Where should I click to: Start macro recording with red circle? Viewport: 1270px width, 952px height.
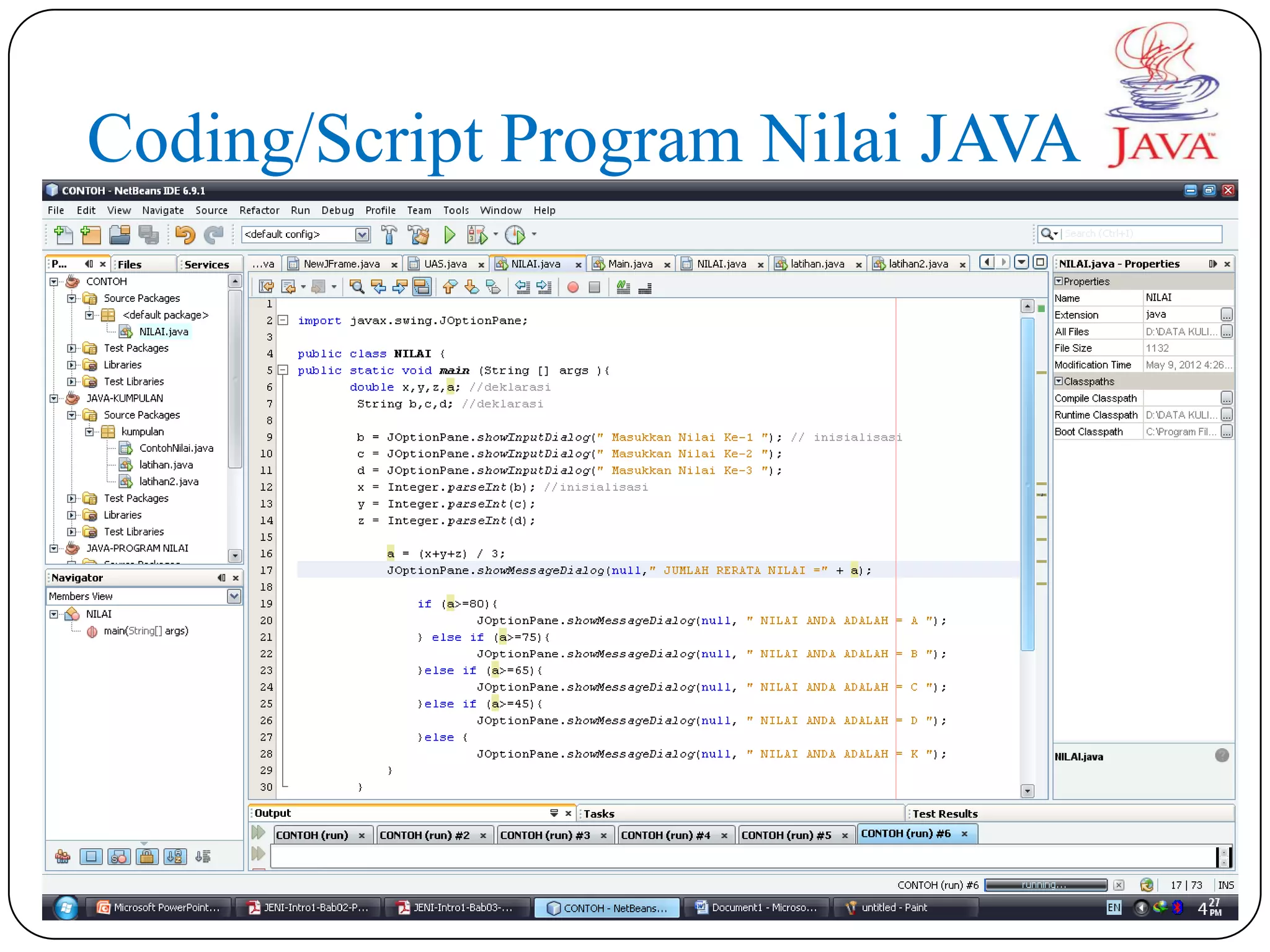[573, 287]
